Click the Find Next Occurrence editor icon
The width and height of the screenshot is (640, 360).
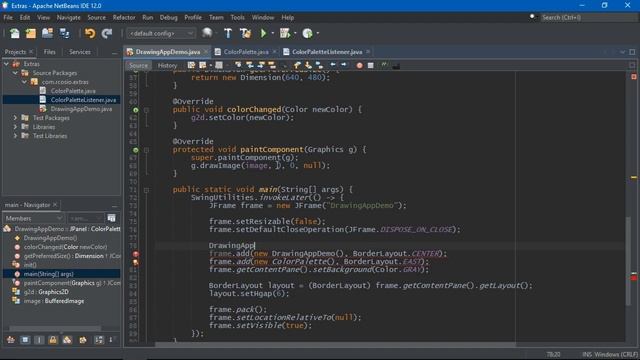click(x=261, y=65)
